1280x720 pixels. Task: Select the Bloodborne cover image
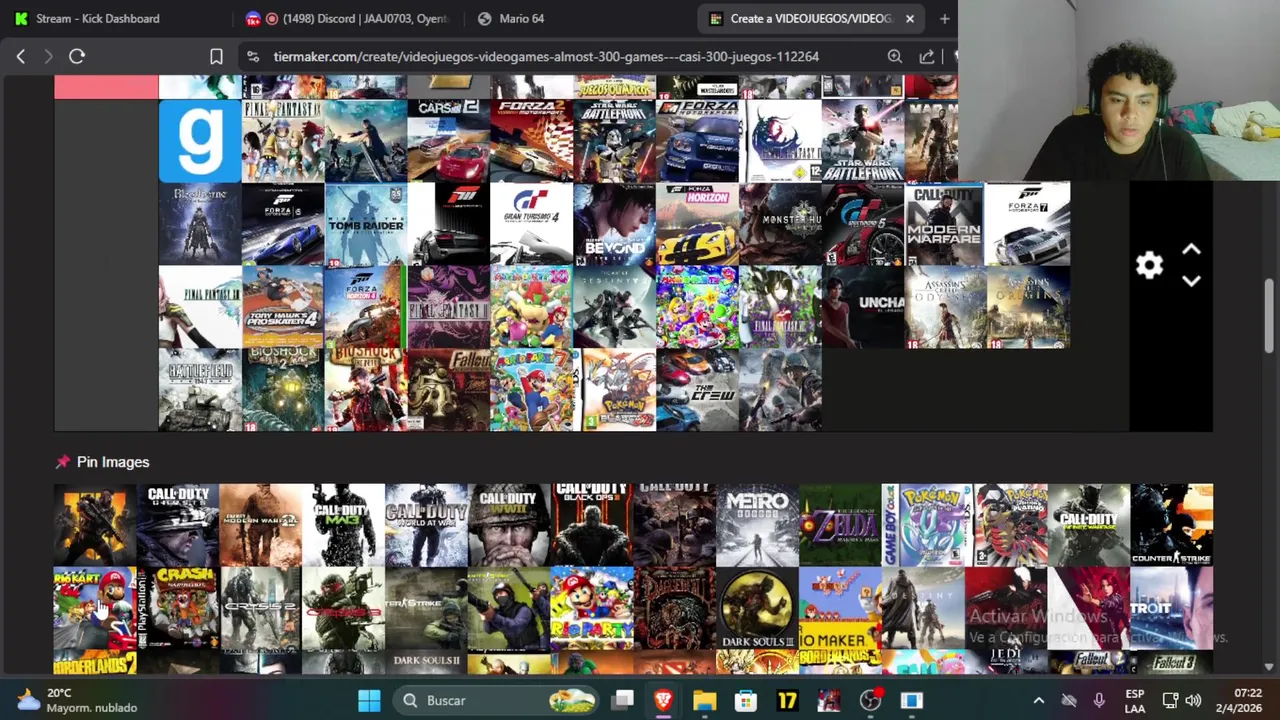tap(200, 224)
